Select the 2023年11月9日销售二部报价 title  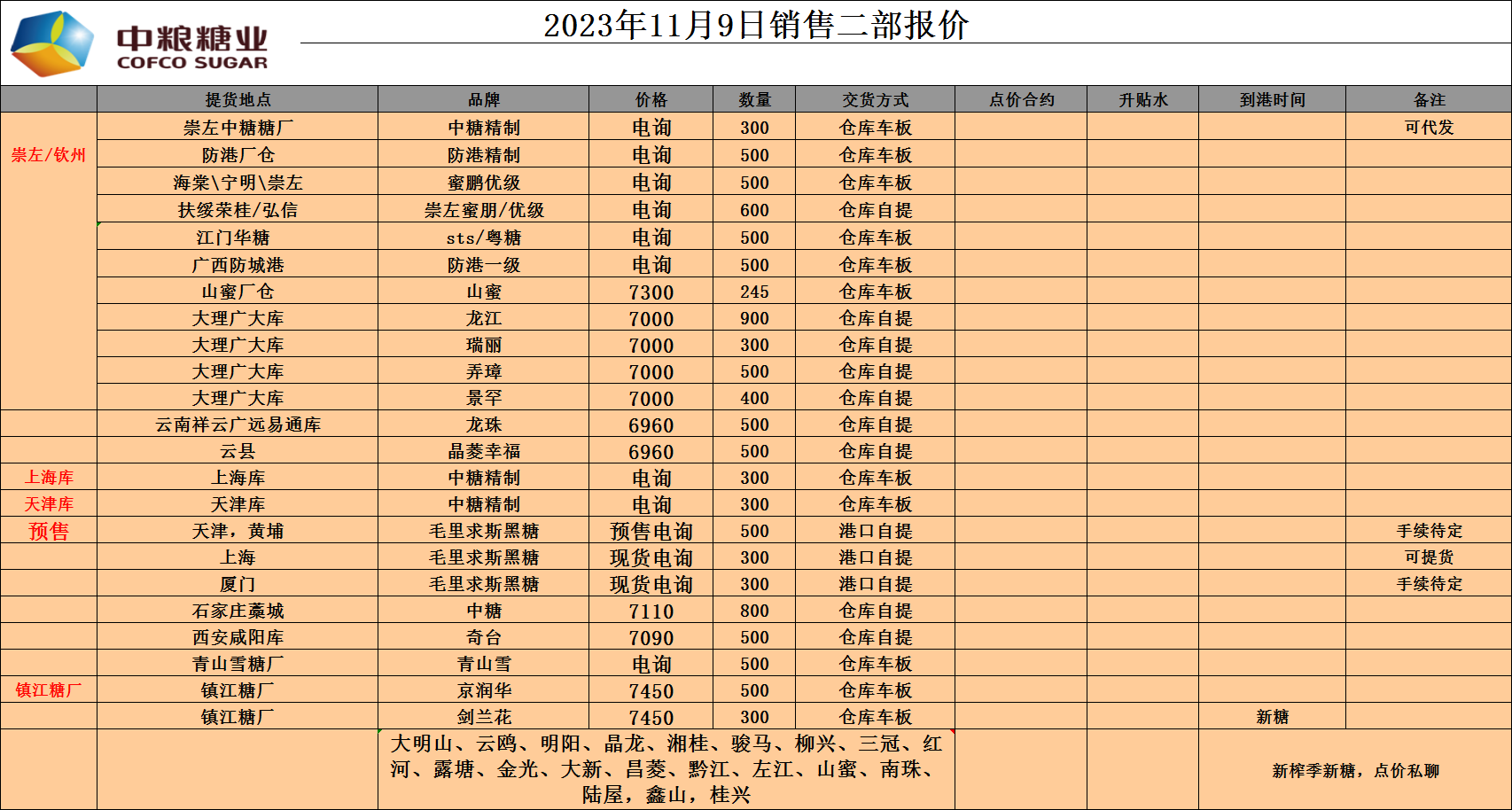point(755,25)
